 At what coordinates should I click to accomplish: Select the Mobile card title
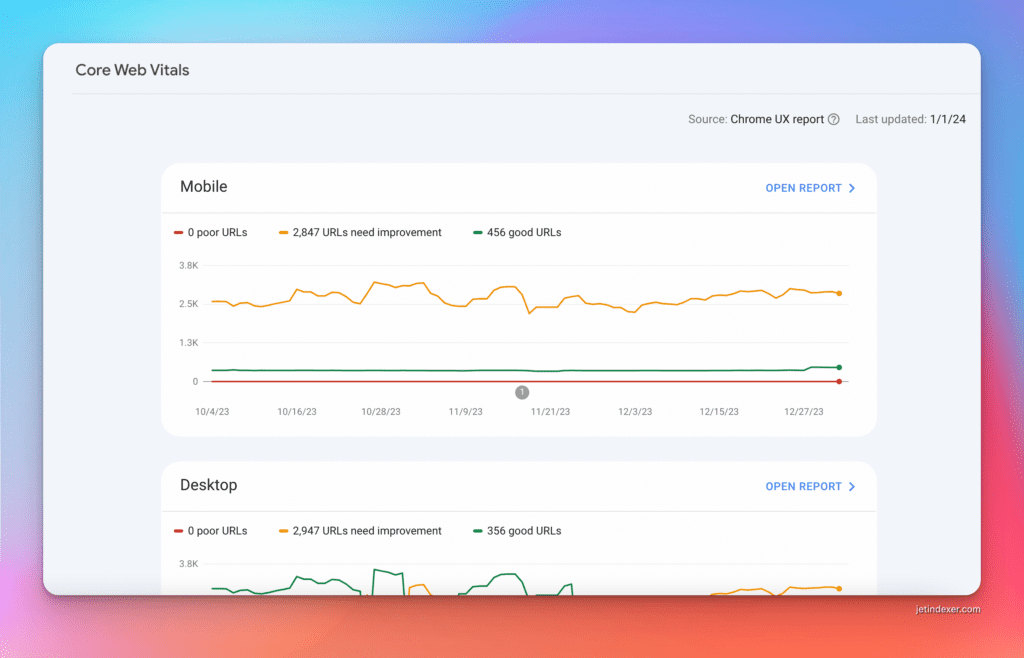[204, 187]
